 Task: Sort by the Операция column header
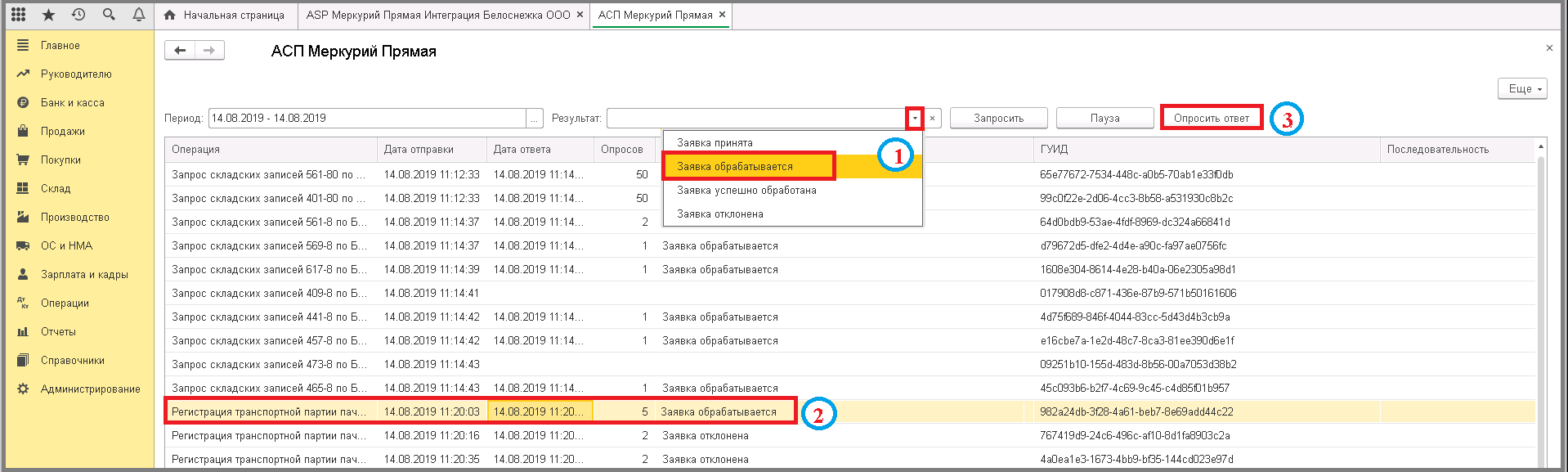(x=271, y=150)
